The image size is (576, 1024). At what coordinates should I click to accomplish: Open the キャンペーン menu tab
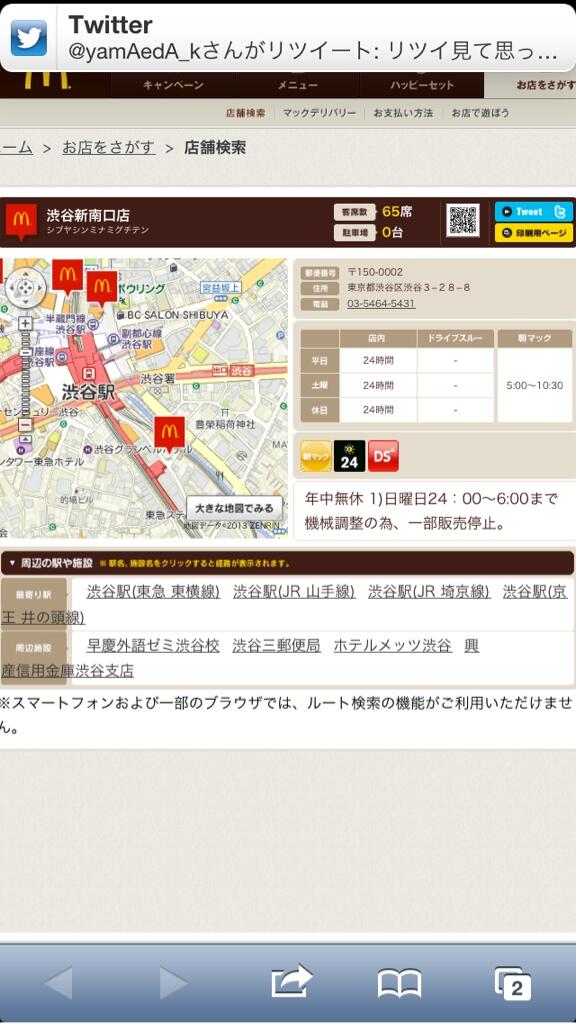click(x=173, y=85)
